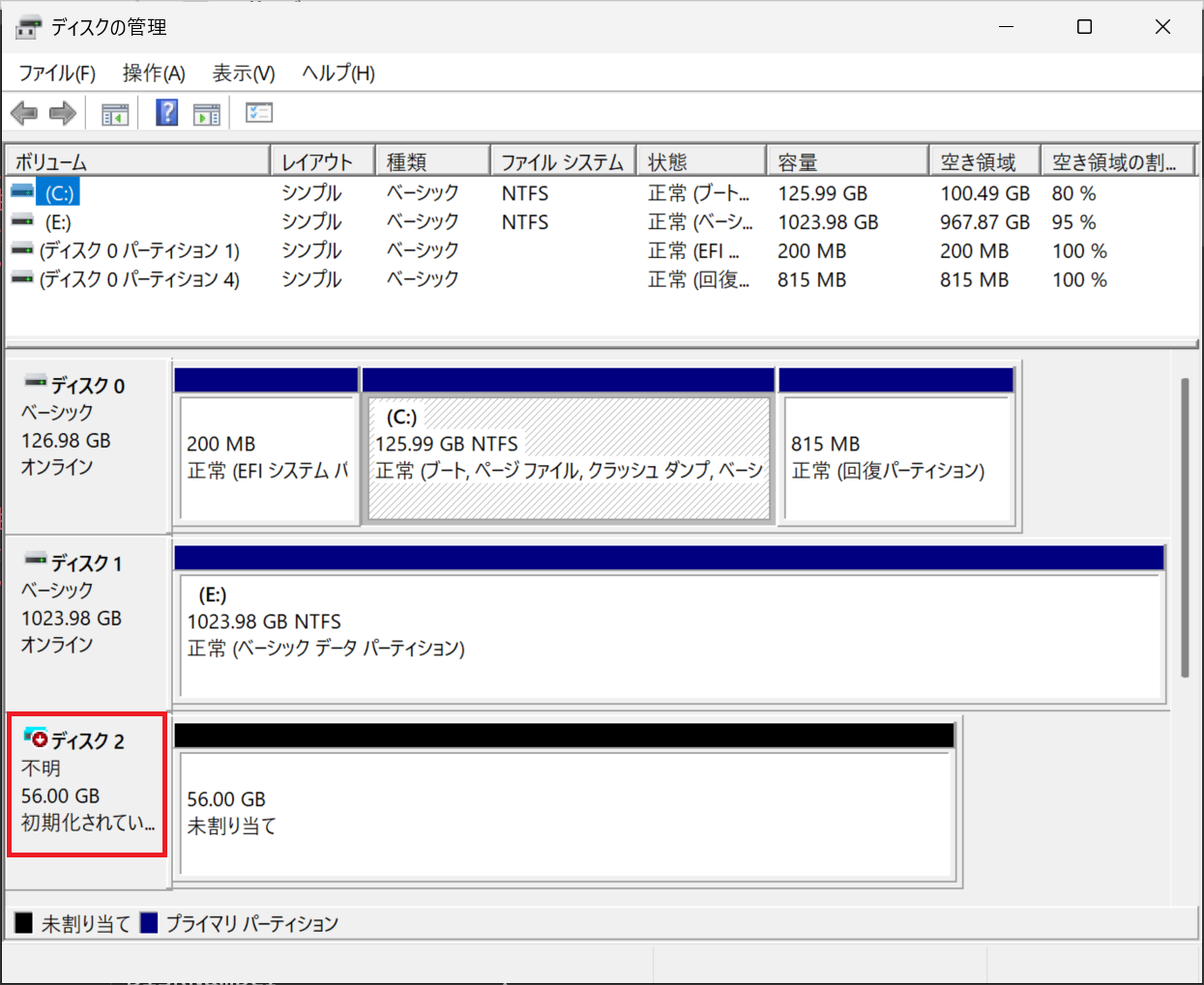This screenshot has height=985, width=1204.
Task: Sort by the レイアウト column header
Action: (x=322, y=161)
